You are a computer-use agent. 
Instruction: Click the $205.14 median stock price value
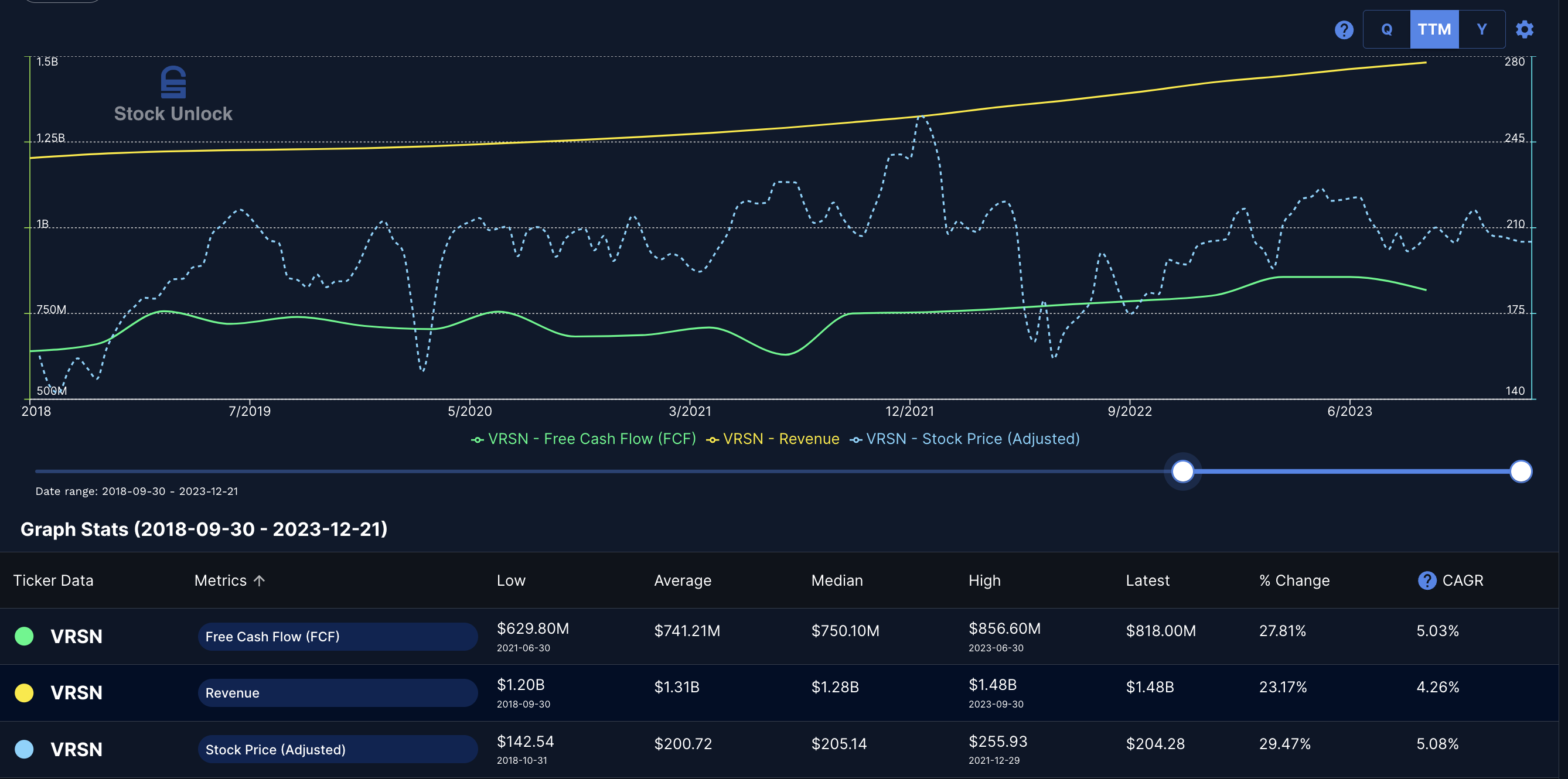click(x=838, y=744)
